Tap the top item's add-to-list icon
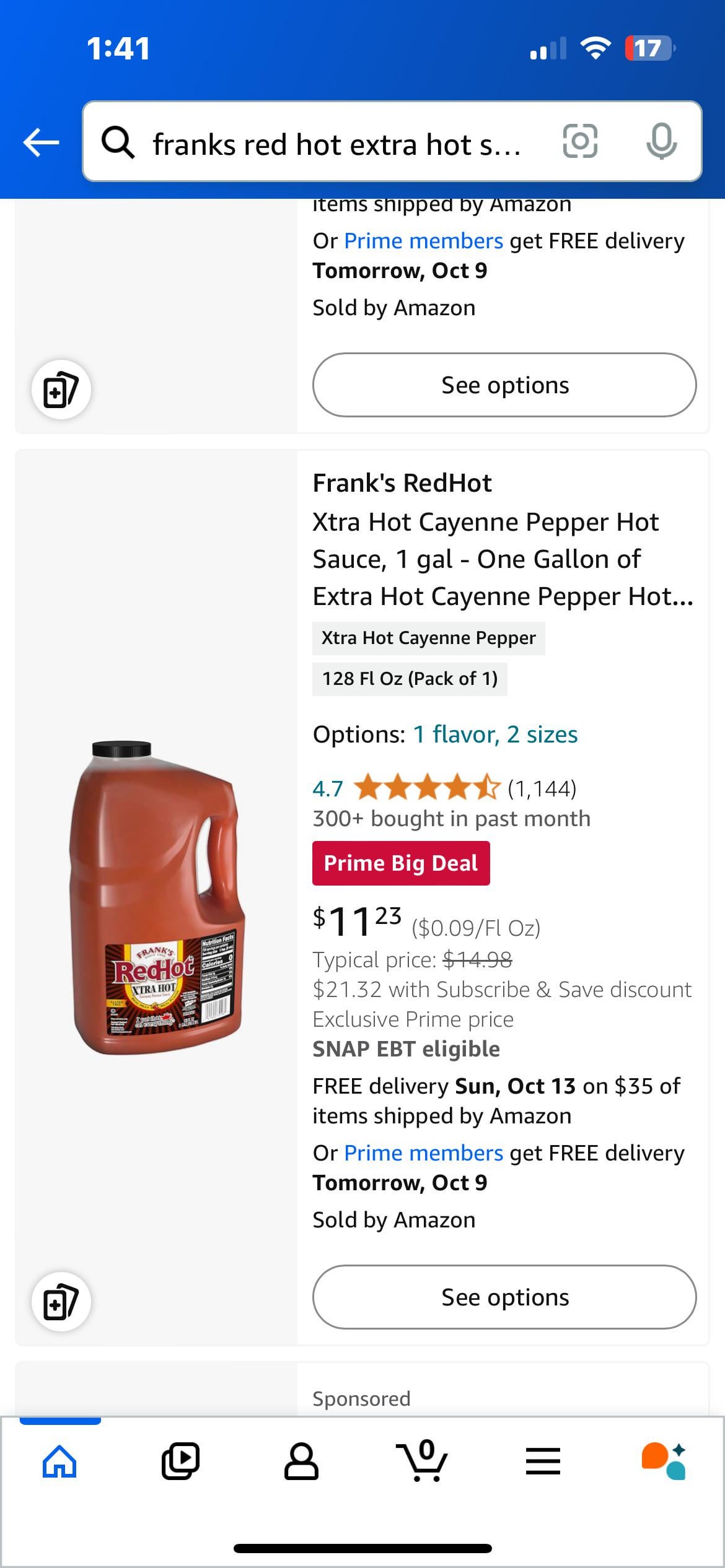Screen dimensions: 725x1568 [61, 390]
